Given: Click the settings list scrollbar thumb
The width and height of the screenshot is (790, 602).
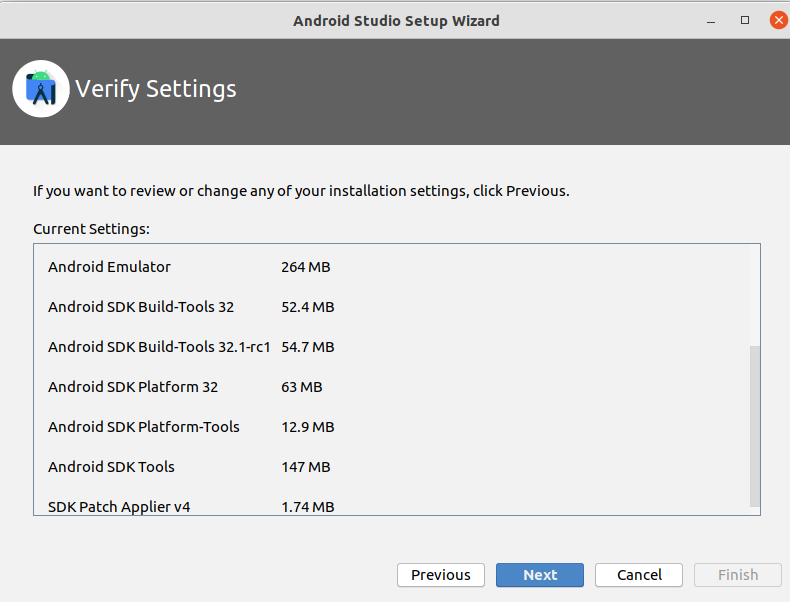Looking at the screenshot, I should pyautogui.click(x=754, y=425).
